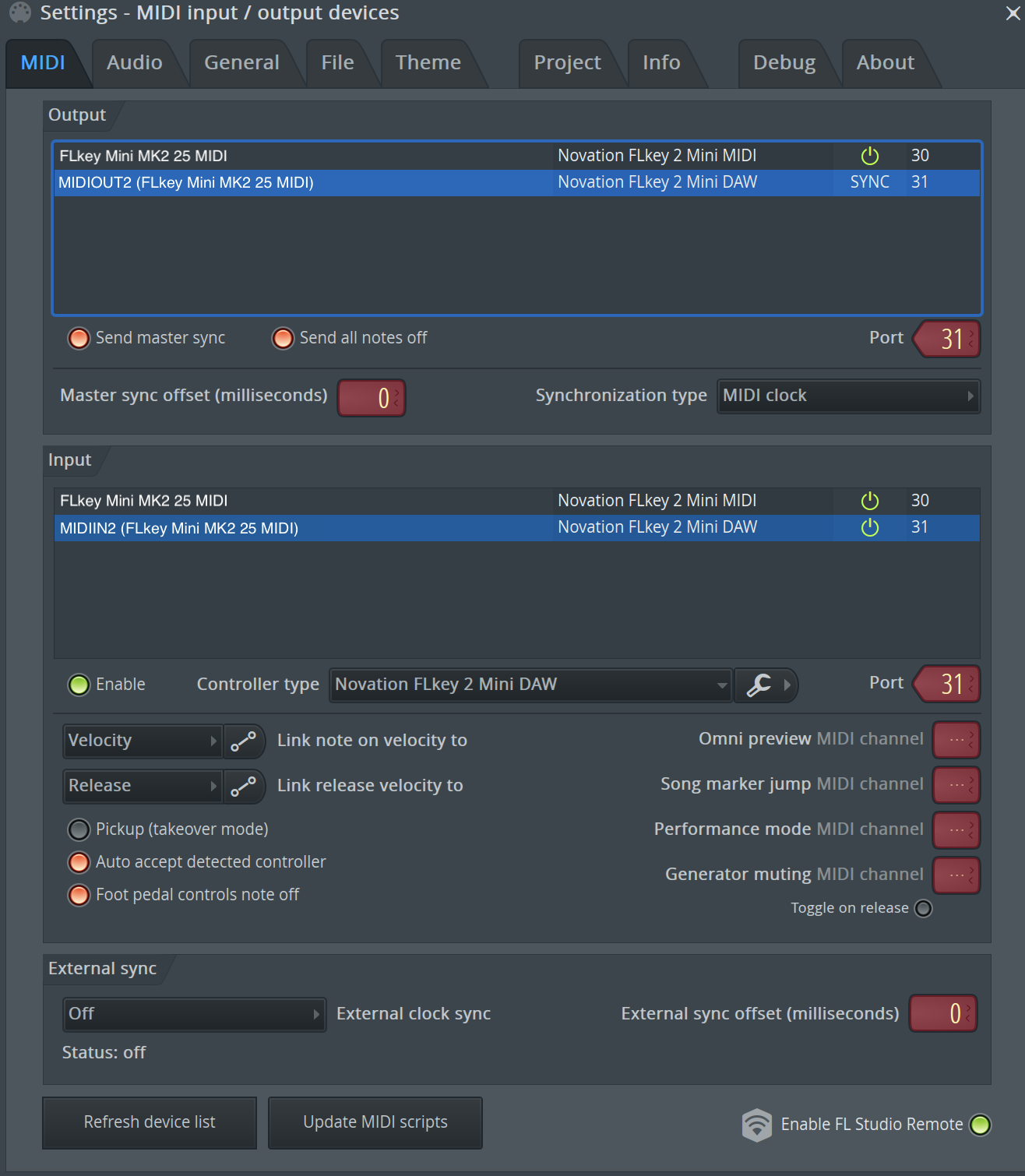Switch to the Project tab
The image size is (1025, 1176).
[567, 62]
